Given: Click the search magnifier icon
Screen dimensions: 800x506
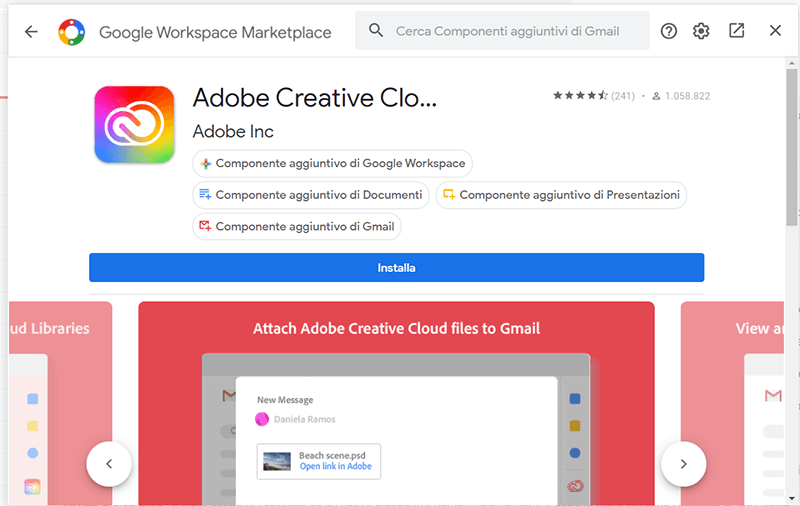Looking at the screenshot, I should [376, 31].
